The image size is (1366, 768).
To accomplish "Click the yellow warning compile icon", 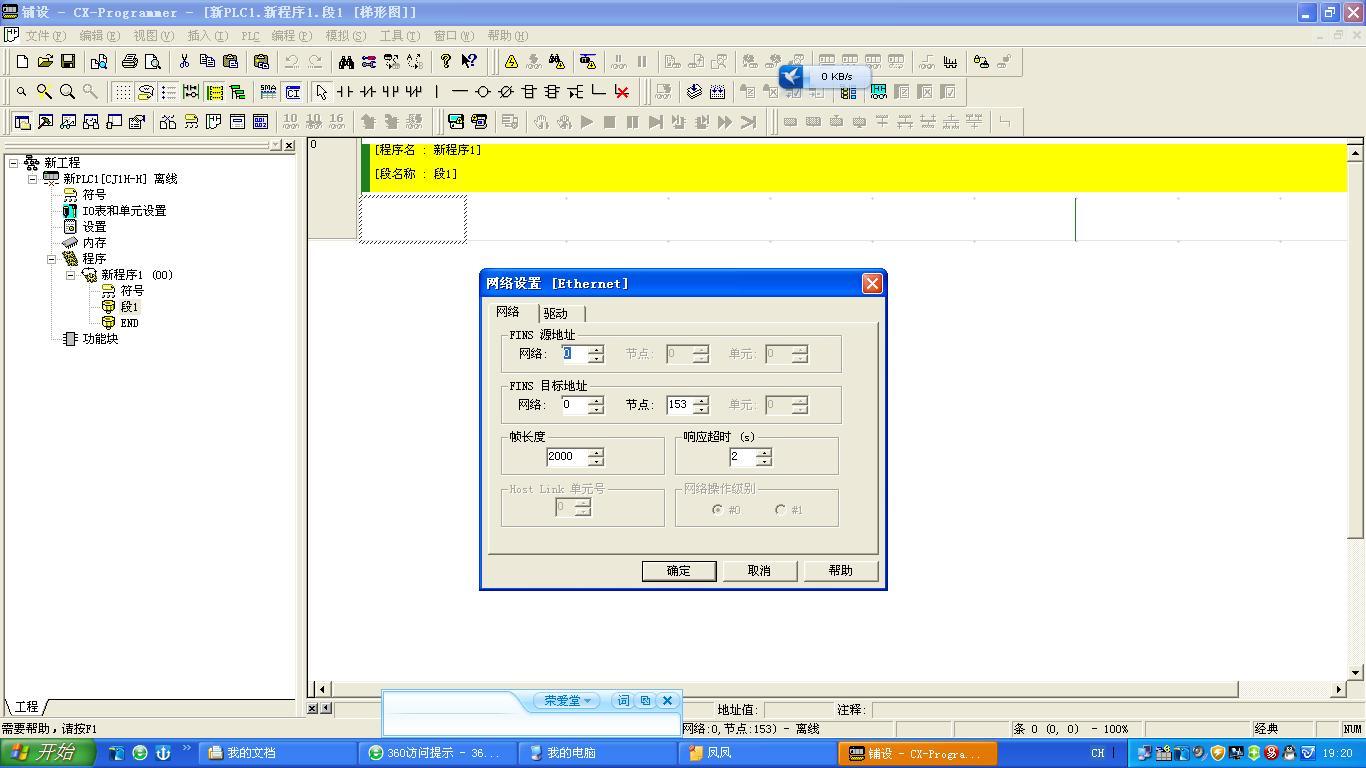I will (x=511, y=61).
